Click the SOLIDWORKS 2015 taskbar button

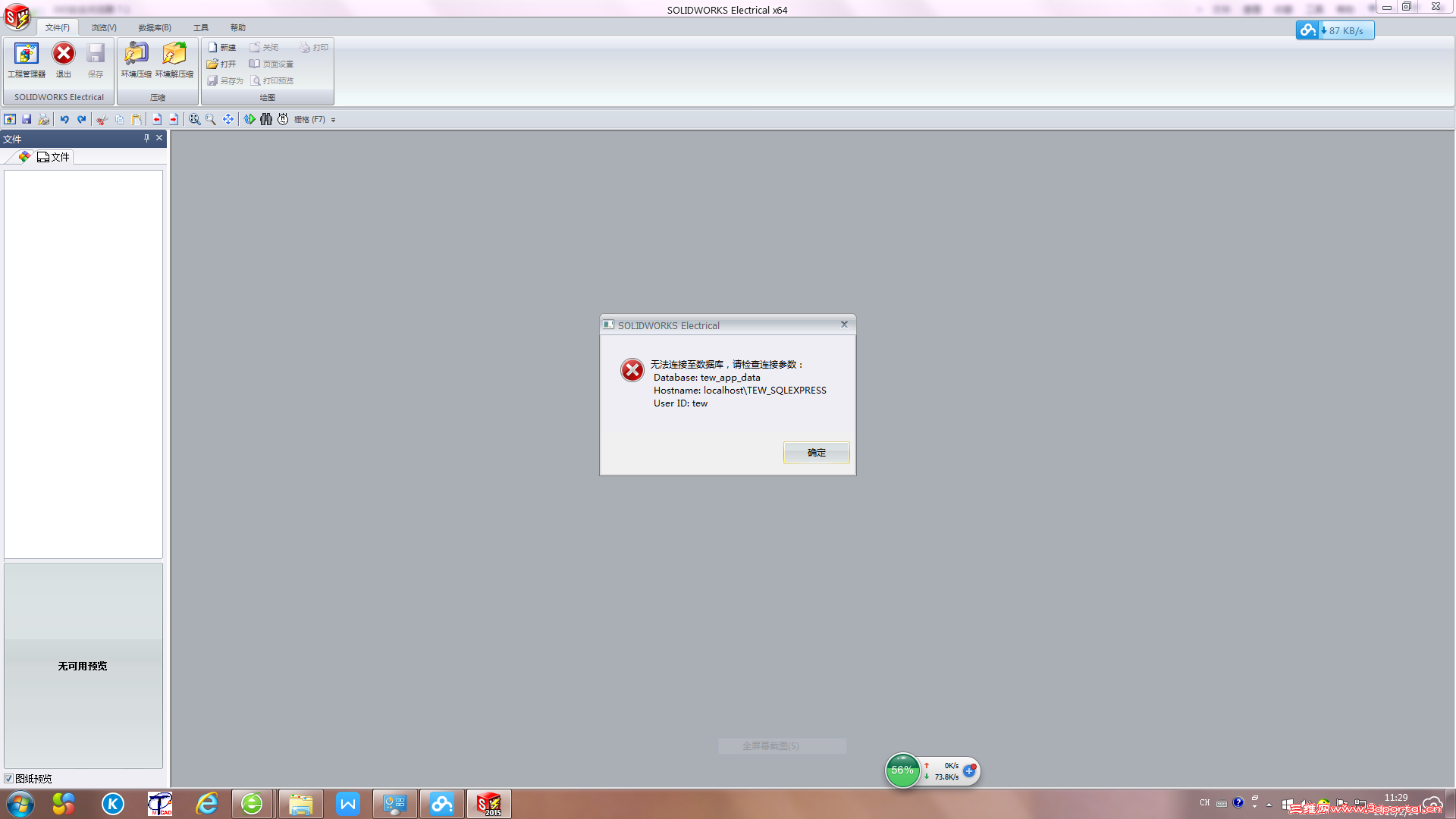tap(489, 804)
